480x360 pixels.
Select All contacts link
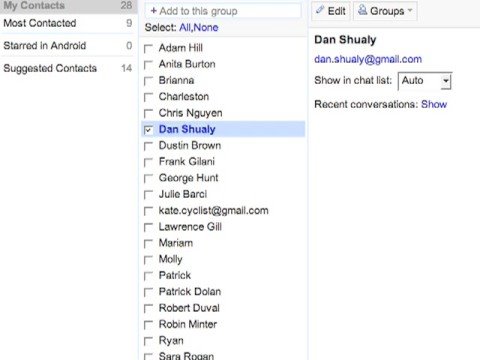coord(185,27)
